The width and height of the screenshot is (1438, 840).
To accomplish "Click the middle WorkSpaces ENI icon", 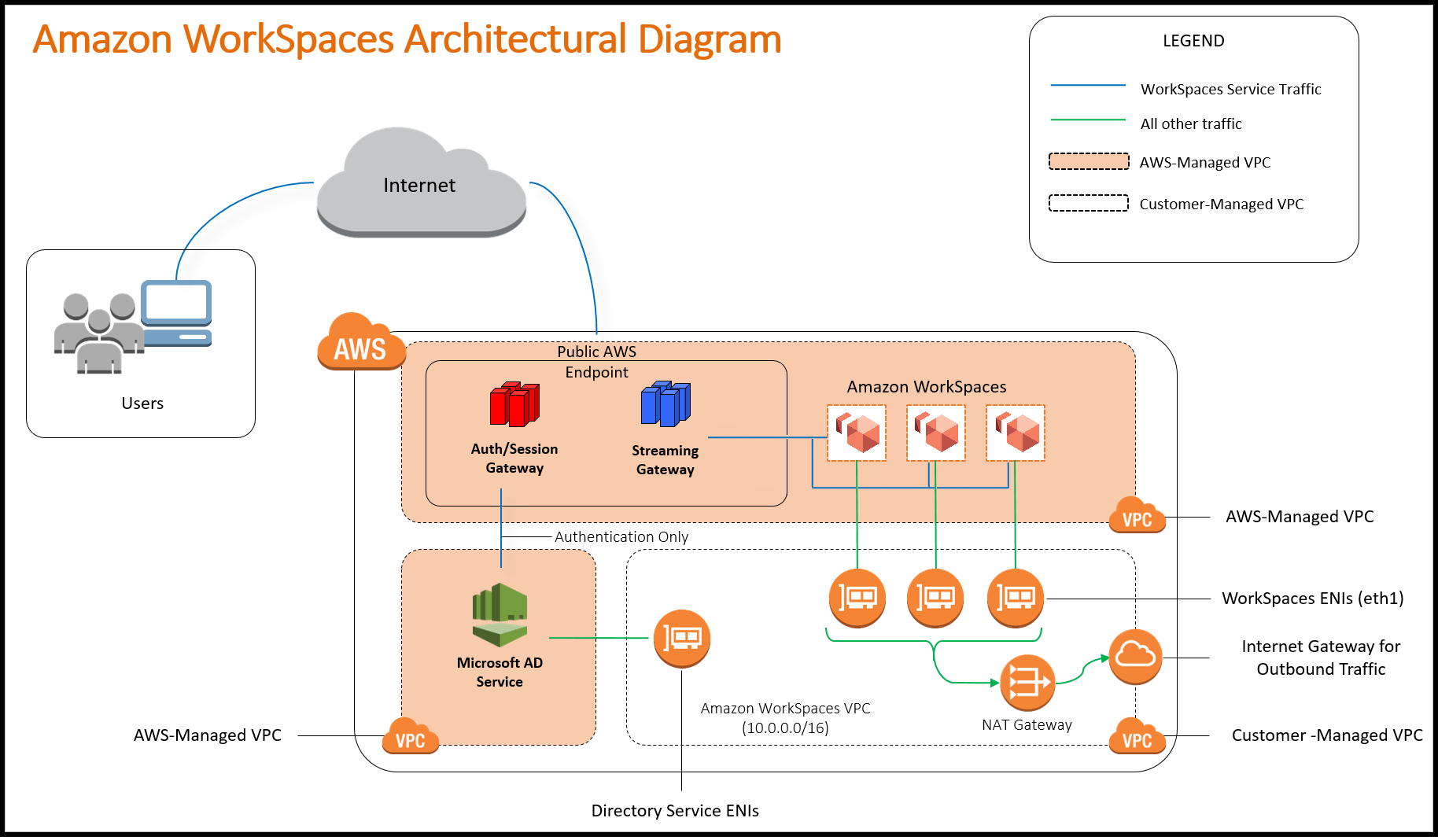I will coord(935,598).
